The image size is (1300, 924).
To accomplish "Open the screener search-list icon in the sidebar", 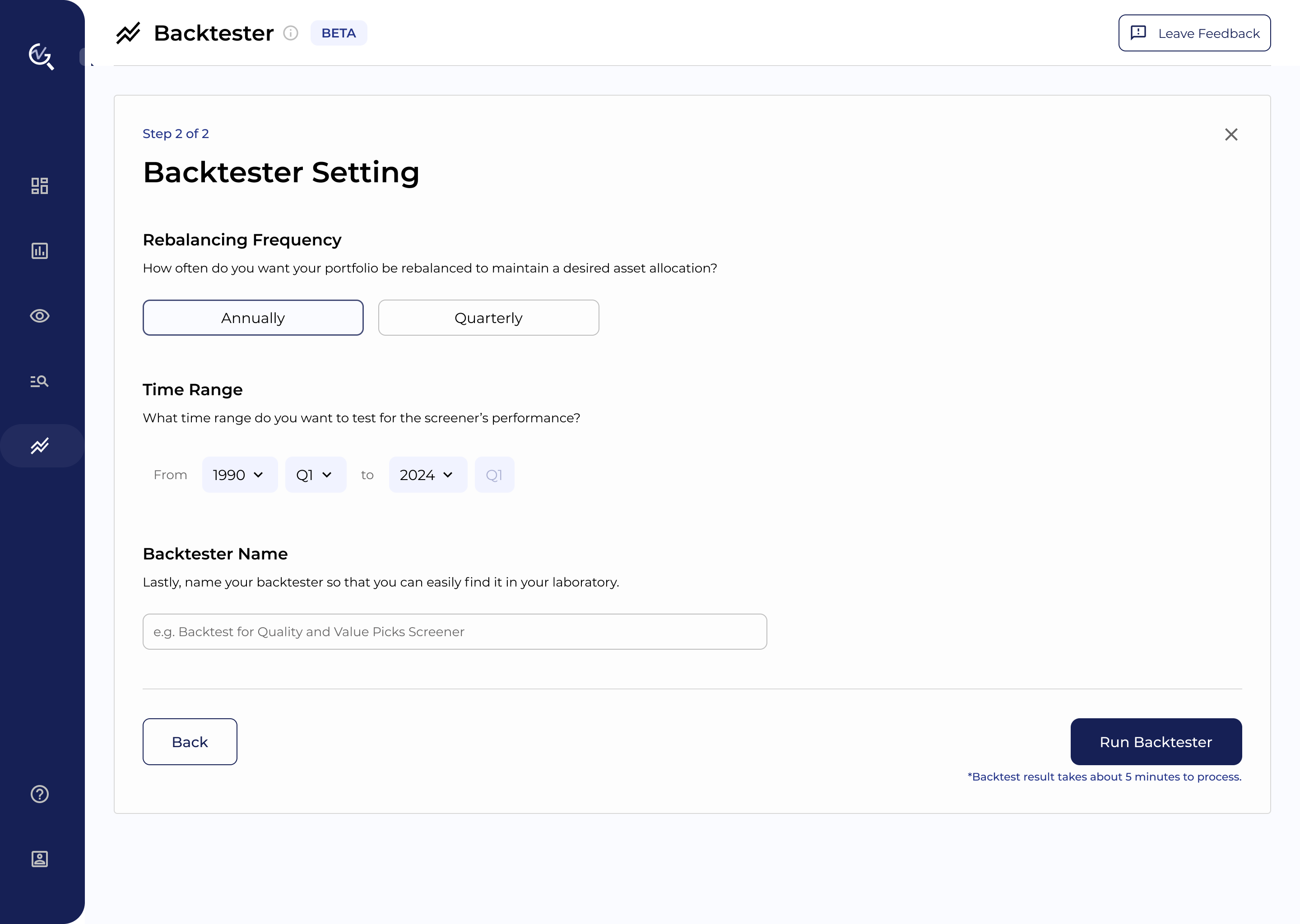I will 39,381.
